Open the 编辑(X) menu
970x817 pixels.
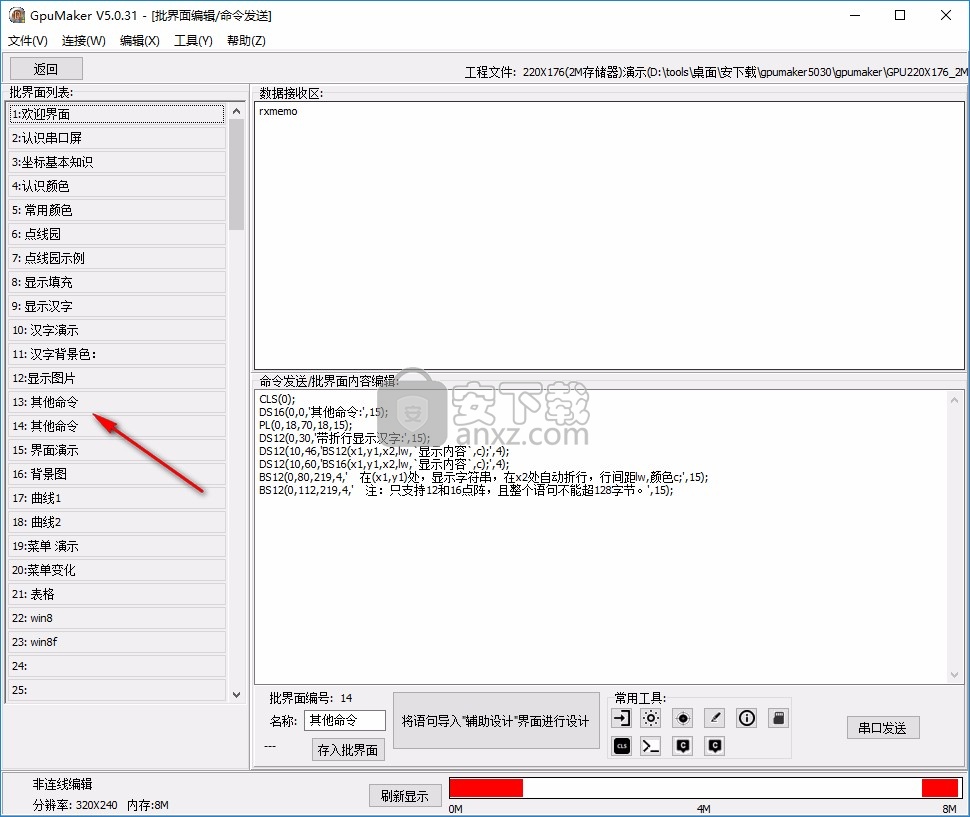(x=140, y=41)
